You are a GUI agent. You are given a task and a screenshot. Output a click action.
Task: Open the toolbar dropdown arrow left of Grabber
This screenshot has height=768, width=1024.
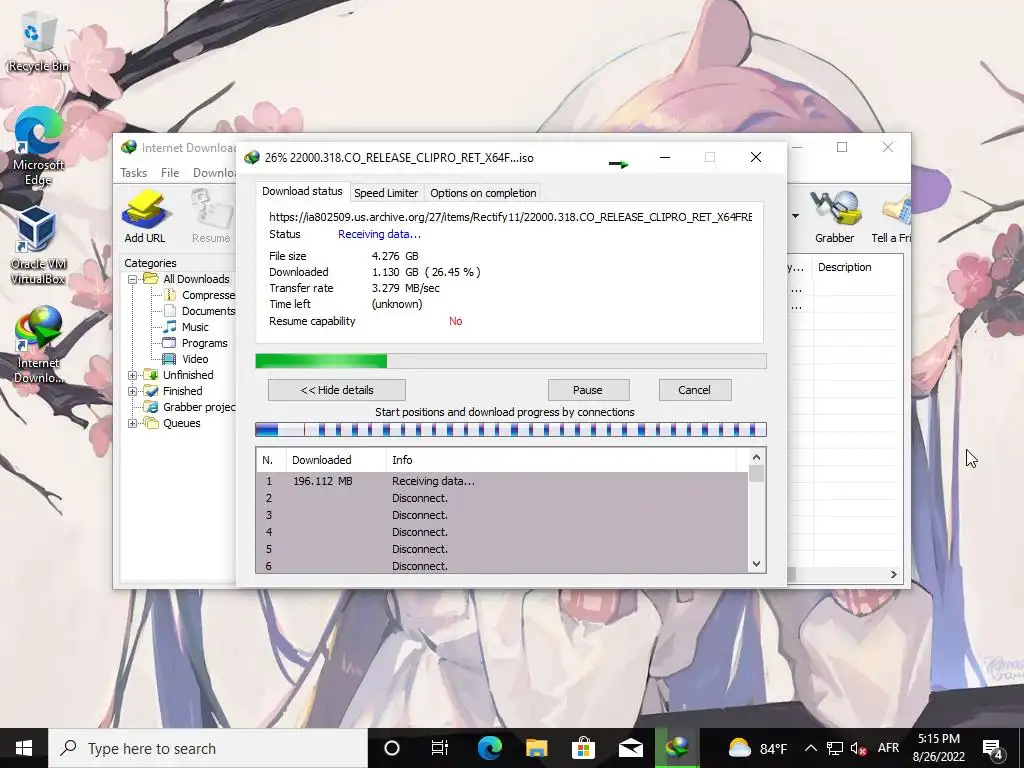click(x=795, y=216)
